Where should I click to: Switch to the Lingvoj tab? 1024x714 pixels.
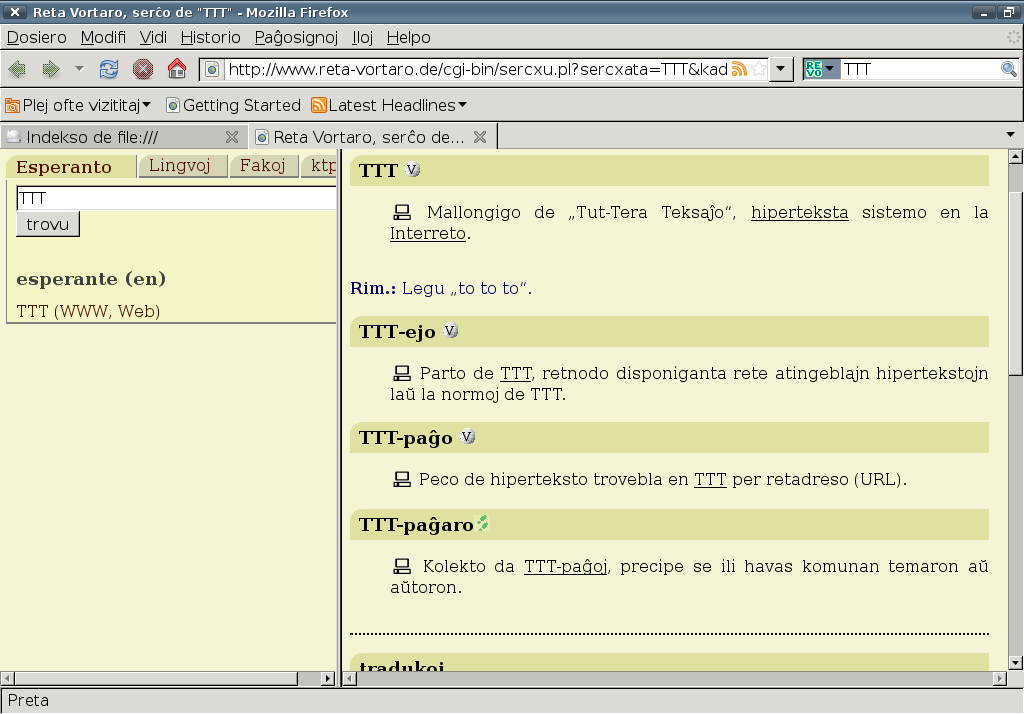(x=180, y=166)
